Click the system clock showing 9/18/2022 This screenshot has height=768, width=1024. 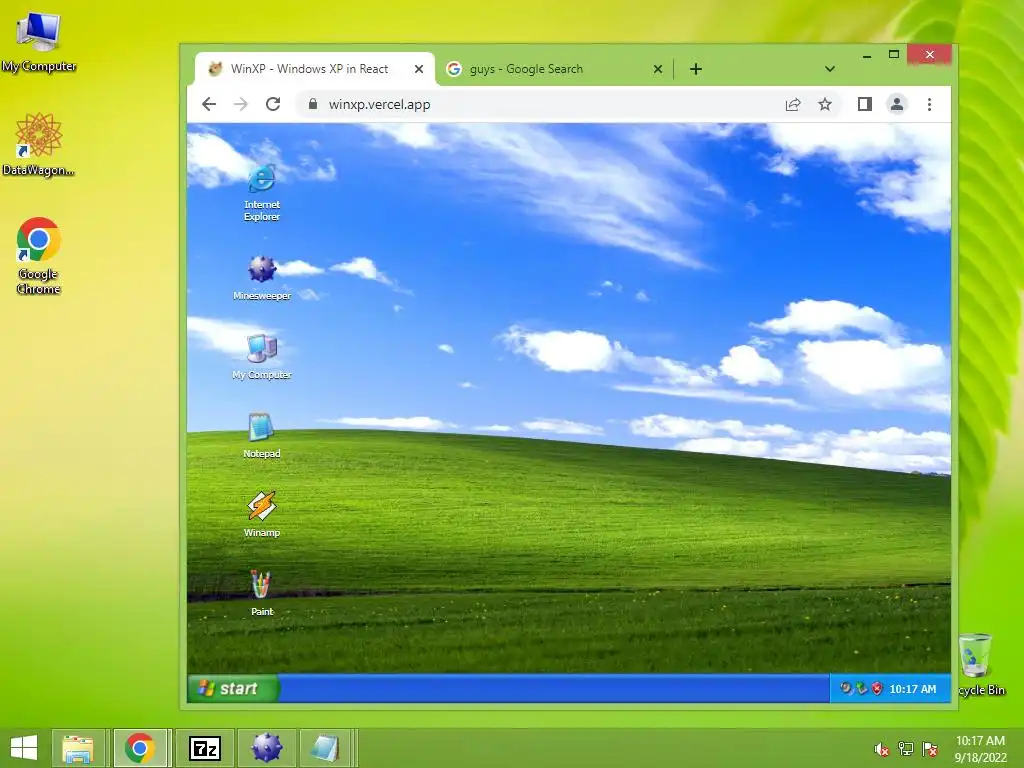[980, 749]
